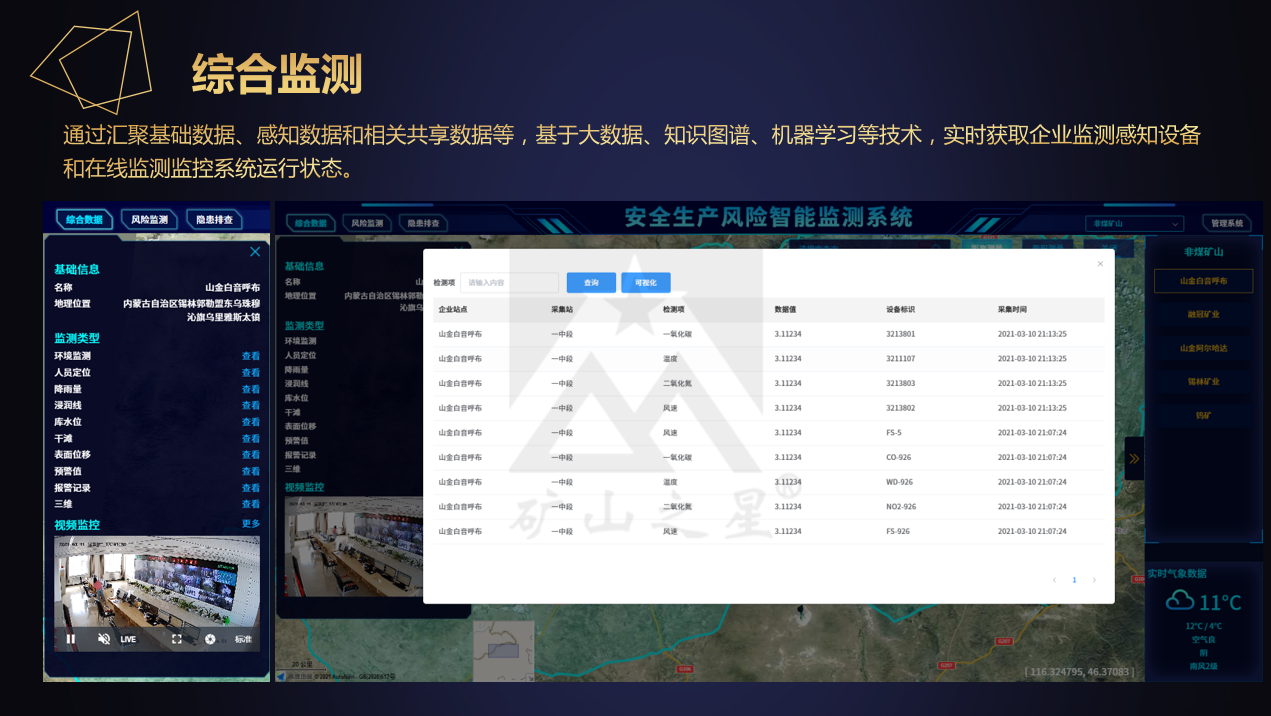Select 山金白音呼布 in the right mine list
Image resolution: width=1271 pixels, height=716 pixels.
[x=1203, y=281]
